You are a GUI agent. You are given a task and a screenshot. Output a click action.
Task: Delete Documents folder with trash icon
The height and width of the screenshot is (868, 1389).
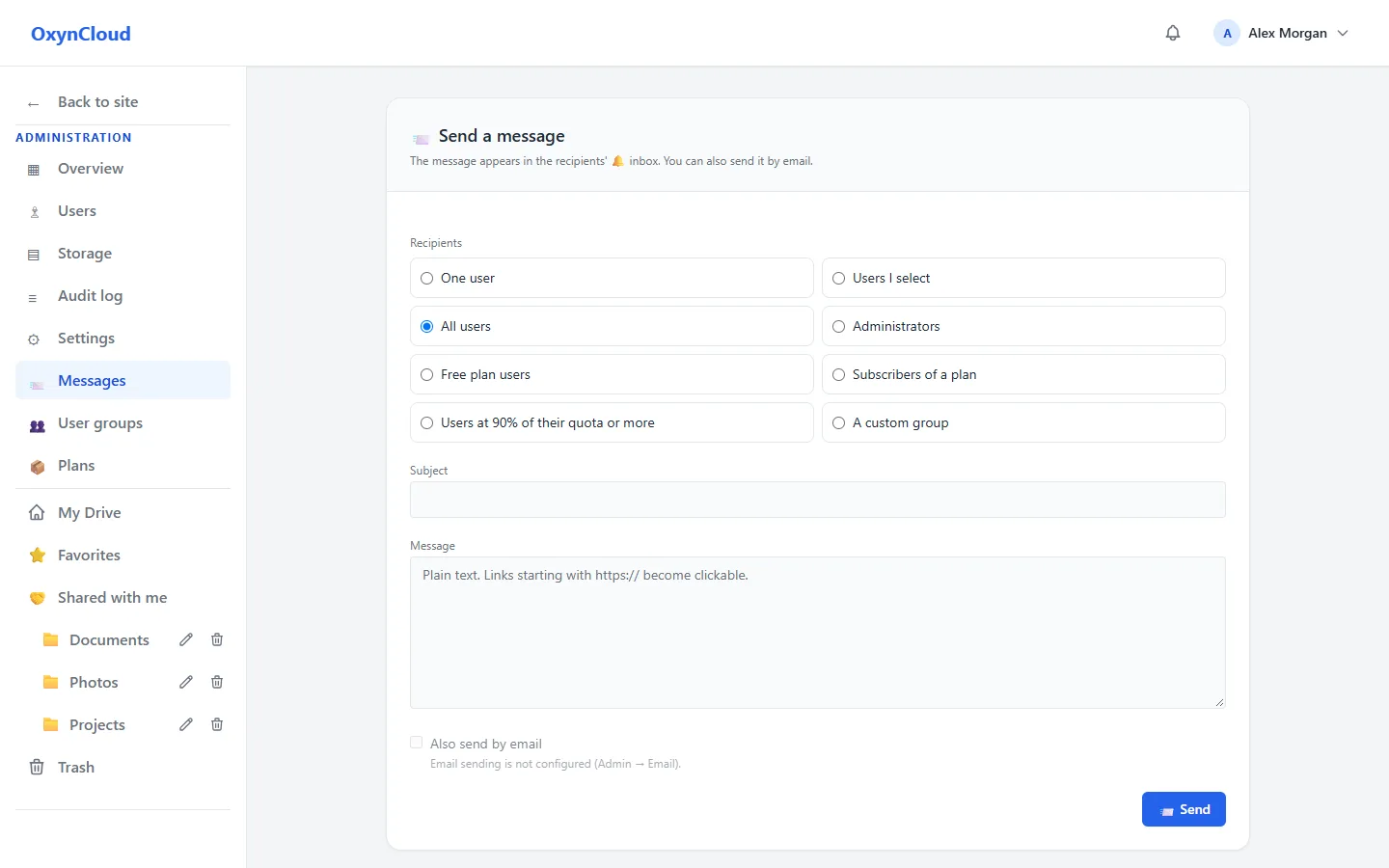217,639
